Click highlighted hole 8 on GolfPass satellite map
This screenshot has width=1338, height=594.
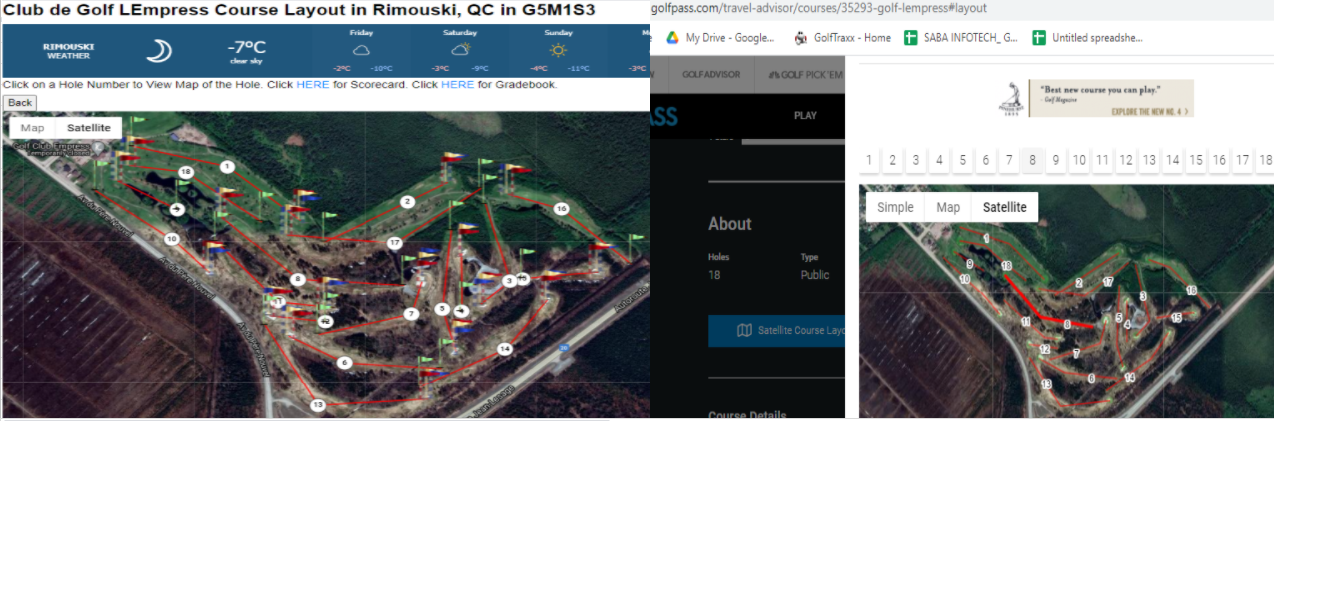pos(1067,324)
